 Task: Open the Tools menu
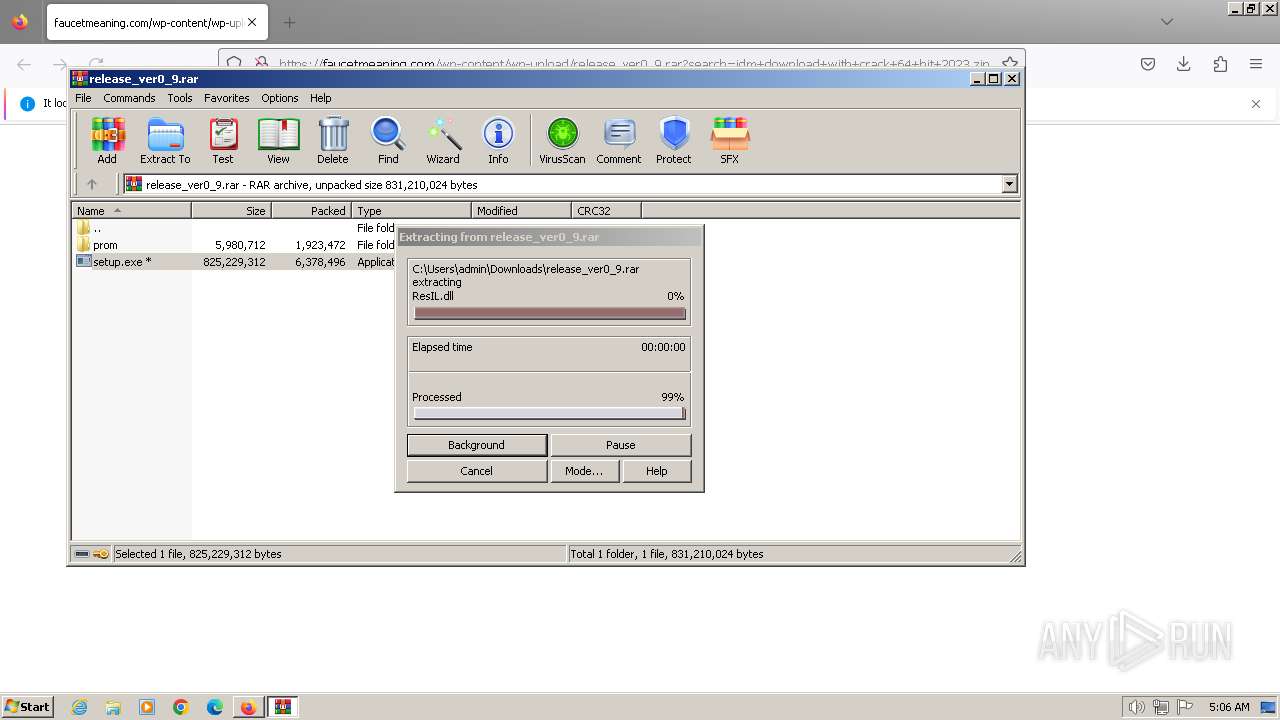(180, 98)
